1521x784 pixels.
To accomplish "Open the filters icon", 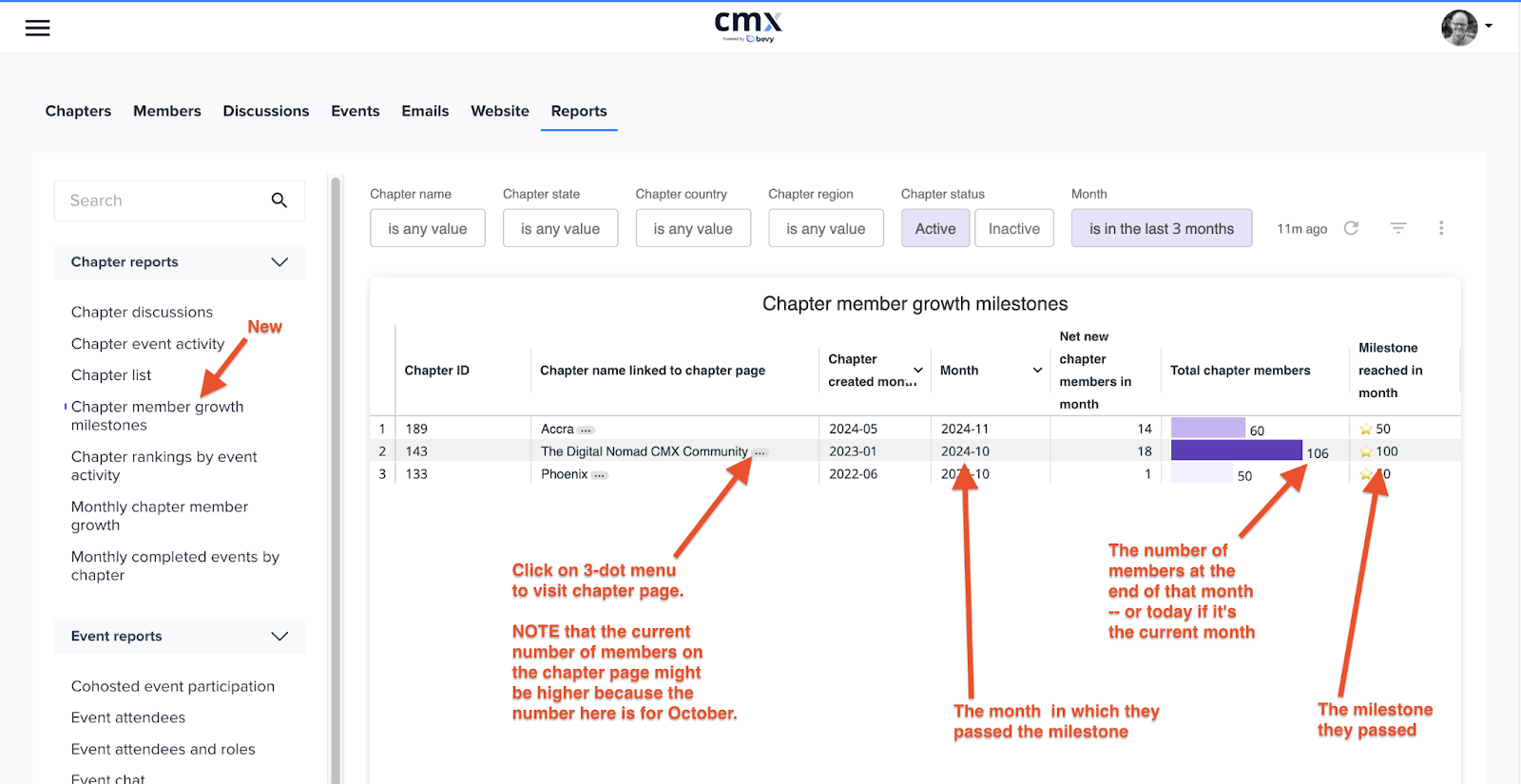I will pos(1397,228).
